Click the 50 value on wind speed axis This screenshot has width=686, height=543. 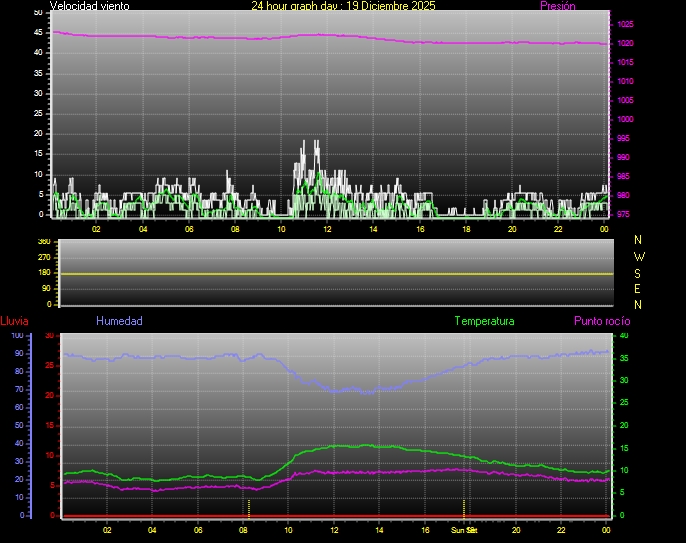point(39,12)
